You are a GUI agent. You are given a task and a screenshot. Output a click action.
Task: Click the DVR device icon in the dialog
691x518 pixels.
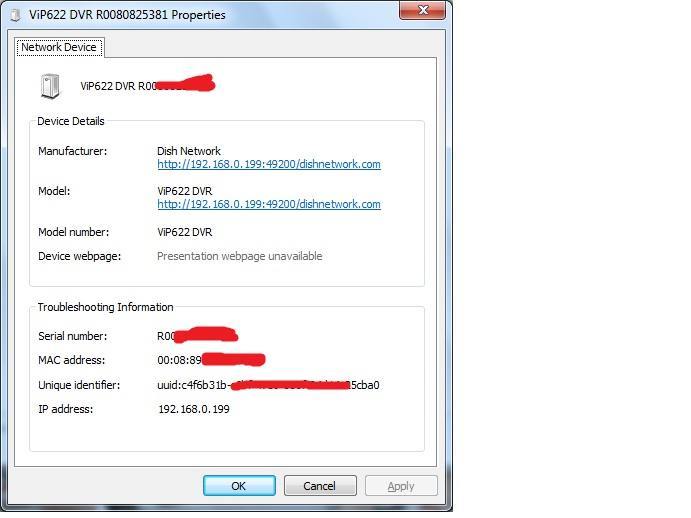pos(50,86)
